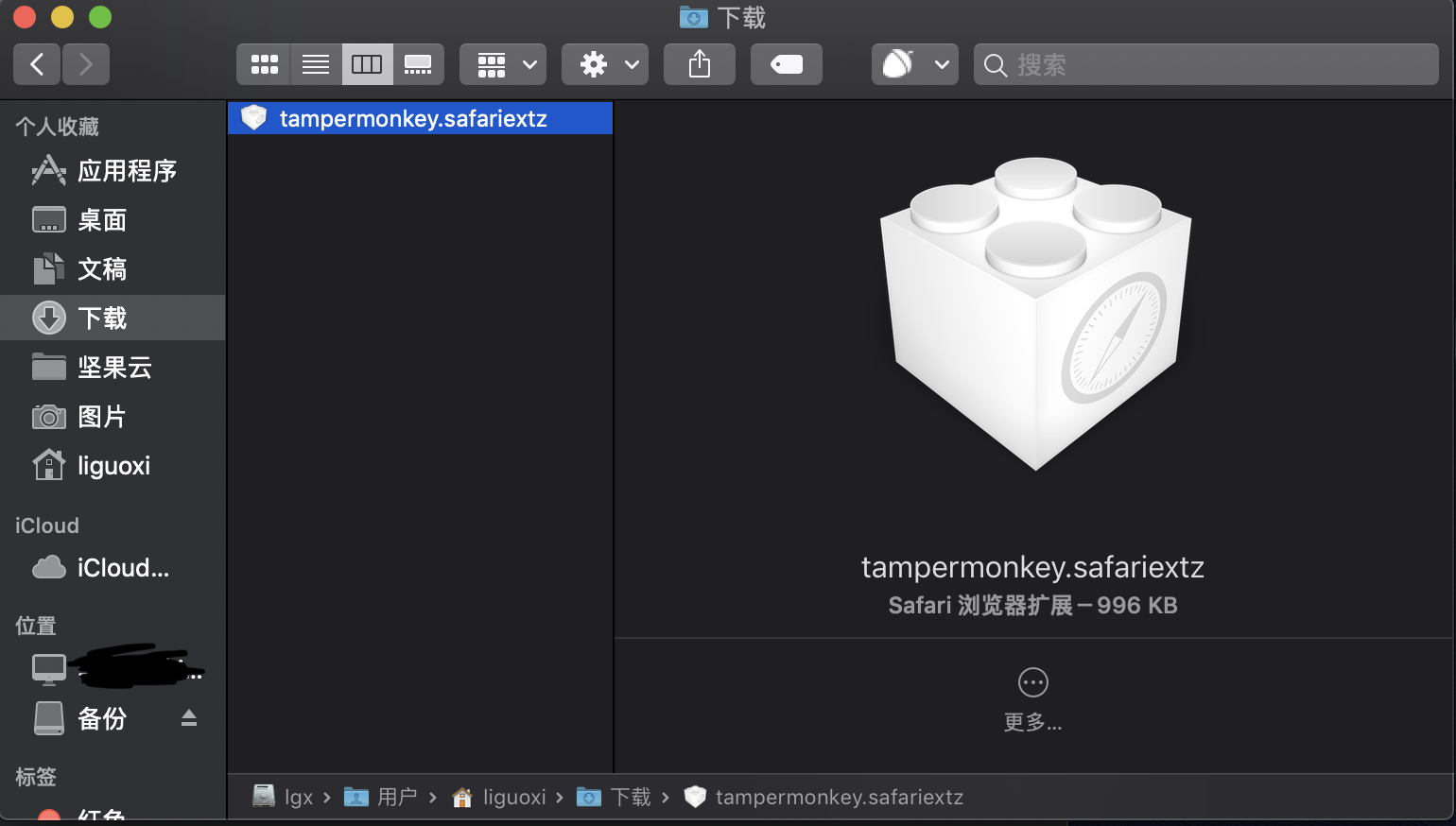This screenshot has width=1456, height=826.
Task: Open the Nutstore toolbar dropdown
Action: (915, 64)
